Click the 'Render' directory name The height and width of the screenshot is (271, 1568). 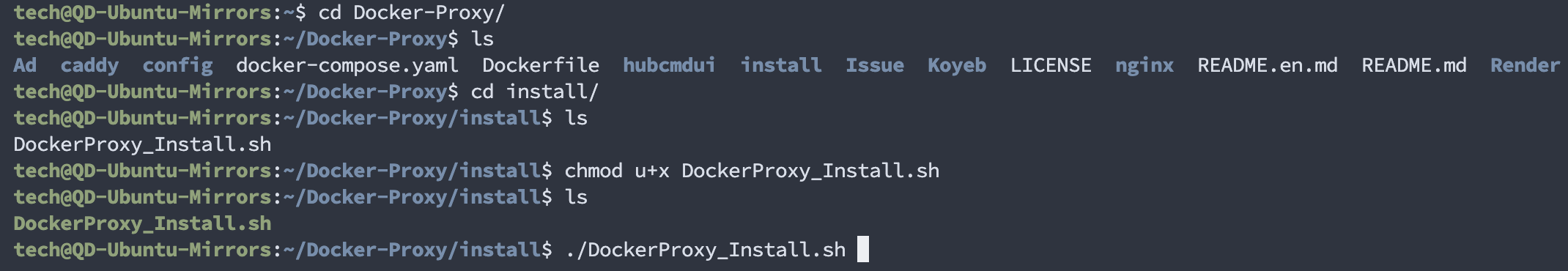coord(1526,65)
